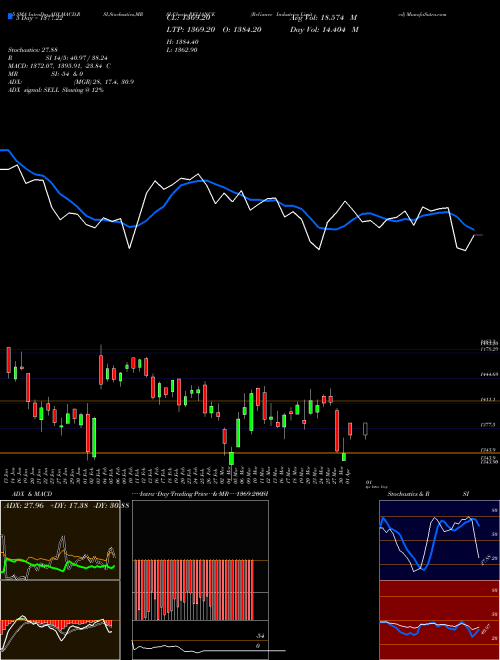Click the 'Stochastics & R' panel title
Screen dimensions: 500x660
408,494
